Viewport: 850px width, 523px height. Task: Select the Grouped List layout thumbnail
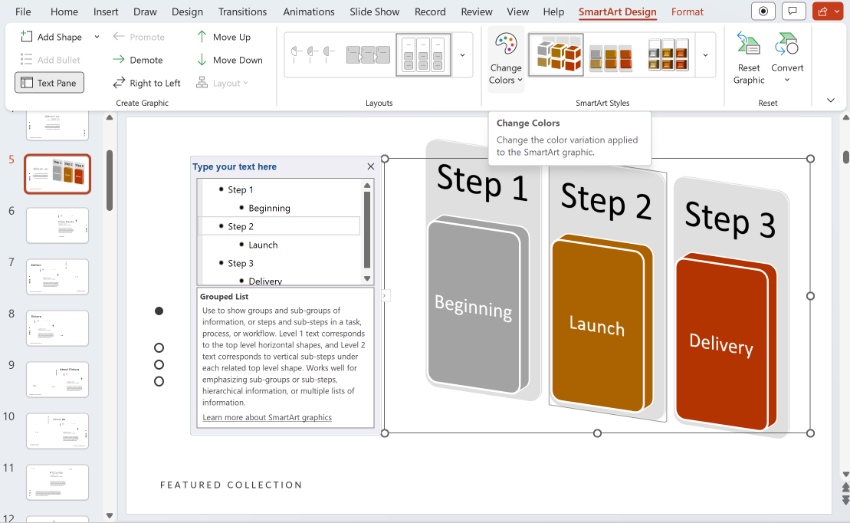point(423,54)
